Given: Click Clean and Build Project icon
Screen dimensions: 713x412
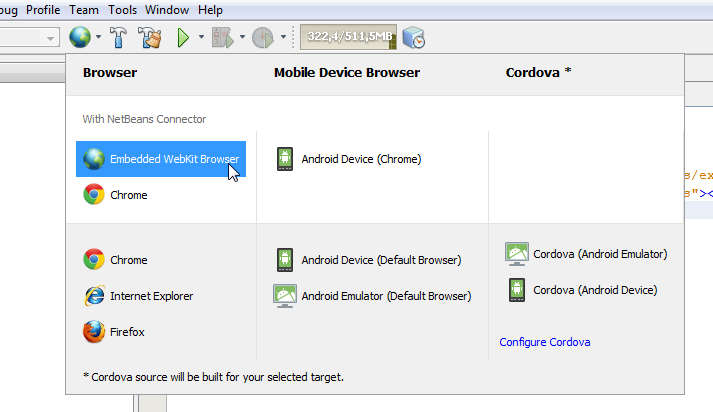Looking at the screenshot, I should click(150, 38).
